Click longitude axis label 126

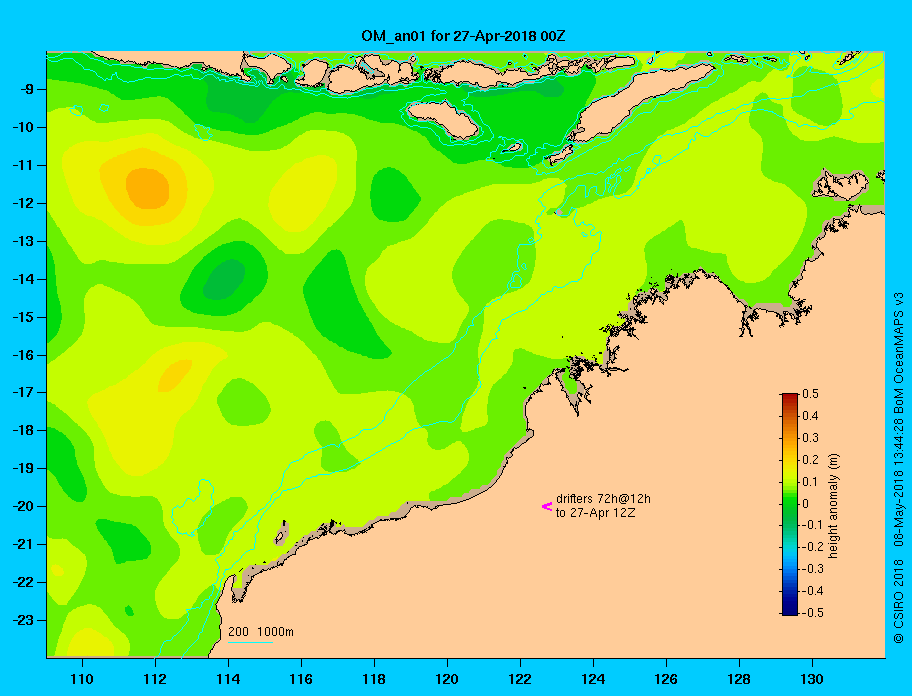tap(666, 679)
